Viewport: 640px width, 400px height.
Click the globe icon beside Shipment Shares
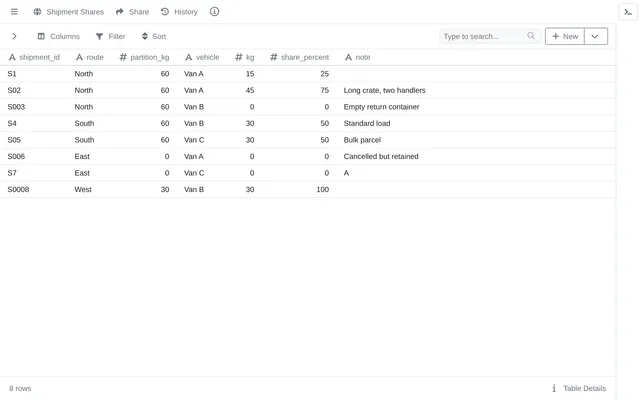37,12
